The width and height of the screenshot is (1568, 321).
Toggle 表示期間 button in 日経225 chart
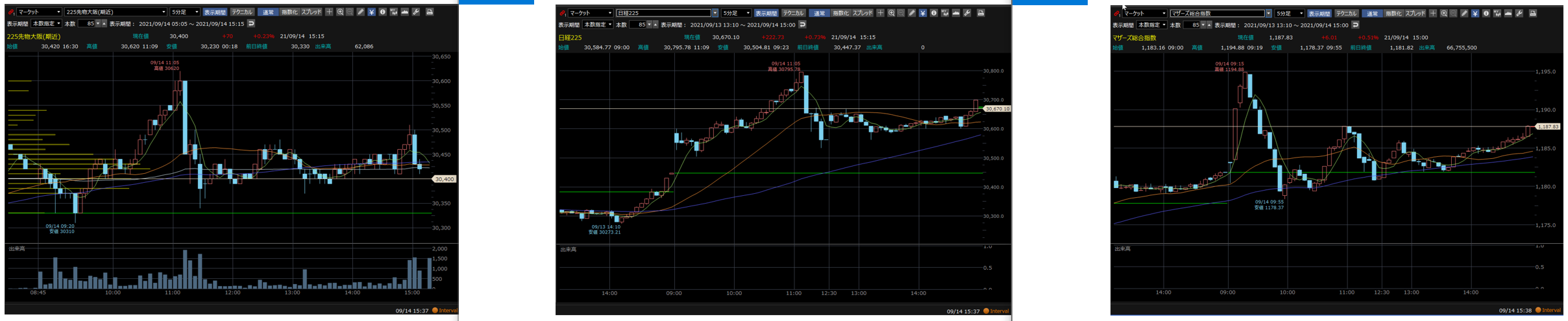766,13
